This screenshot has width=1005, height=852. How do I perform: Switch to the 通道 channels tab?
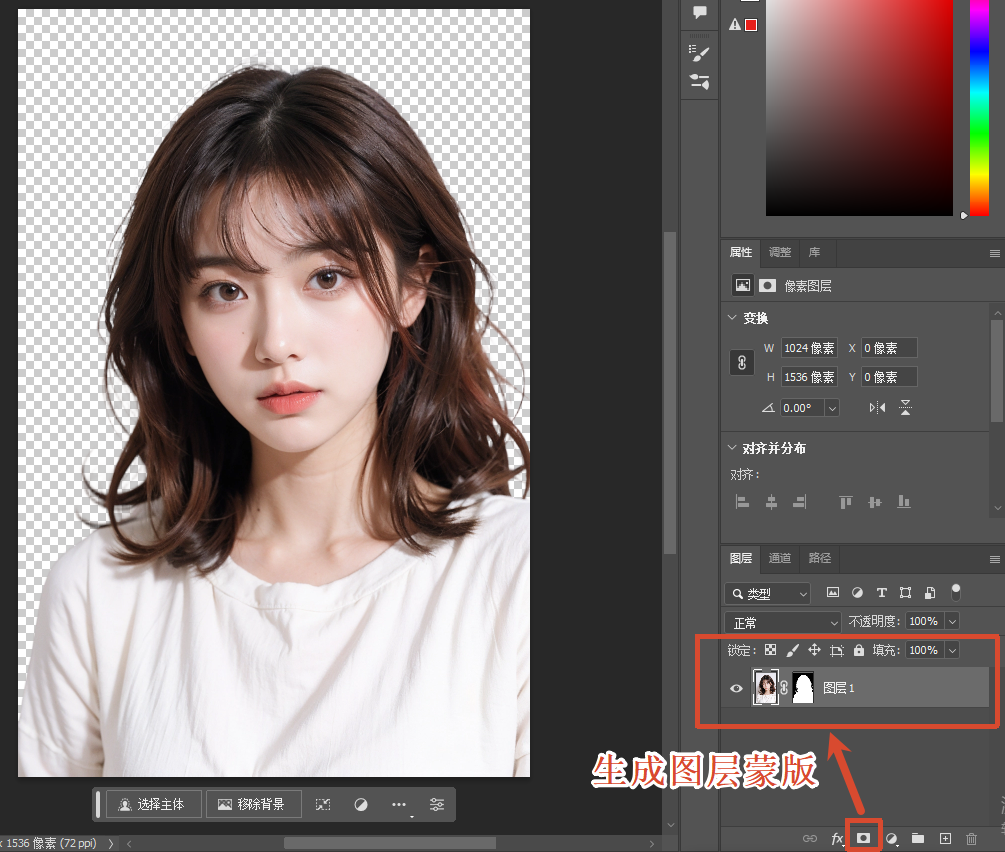[x=779, y=559]
